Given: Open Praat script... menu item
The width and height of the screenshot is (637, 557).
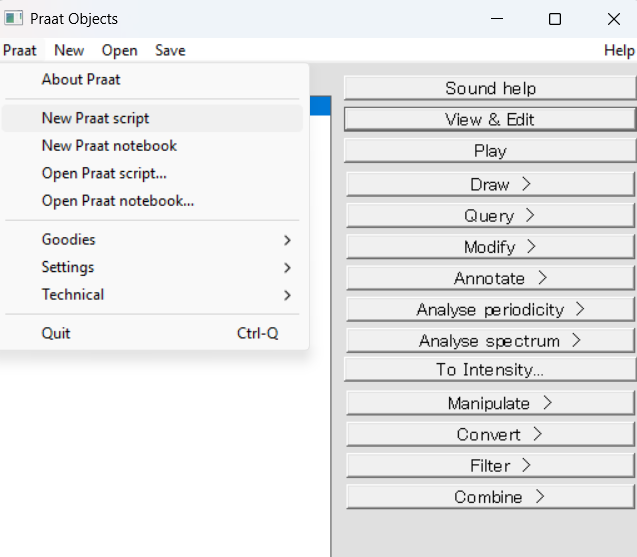Looking at the screenshot, I should [x=152, y=173].
